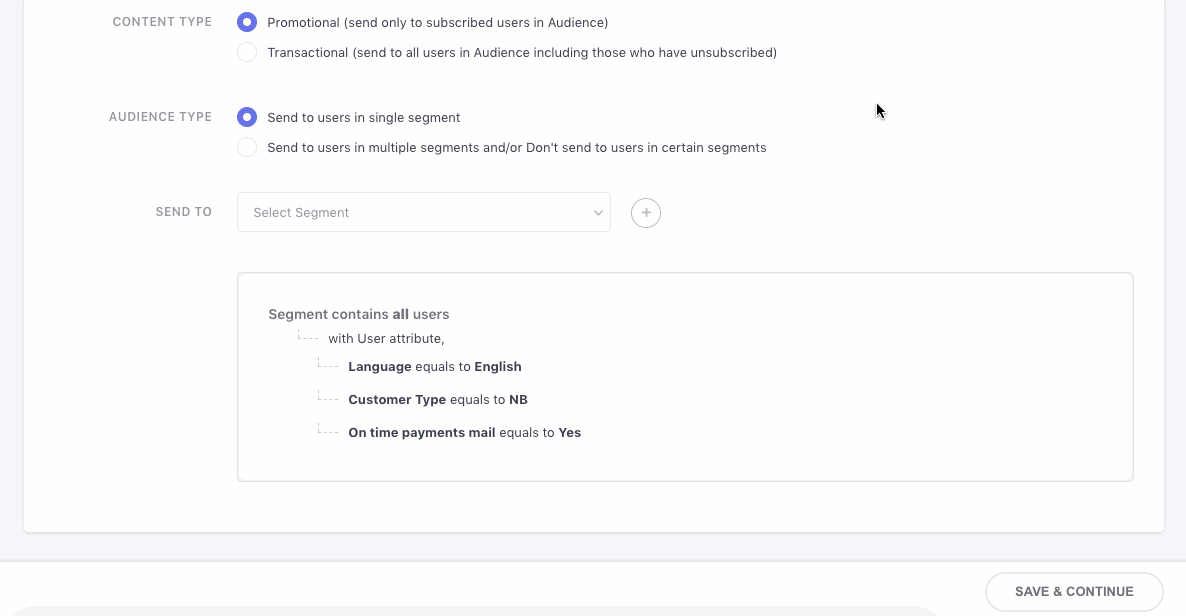
Task: Select the Promotional content type option
Action: click(247, 21)
